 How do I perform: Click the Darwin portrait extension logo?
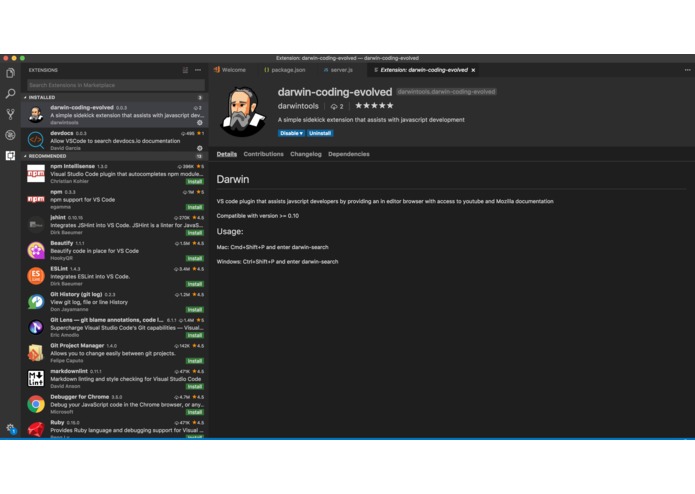pyautogui.click(x=243, y=111)
